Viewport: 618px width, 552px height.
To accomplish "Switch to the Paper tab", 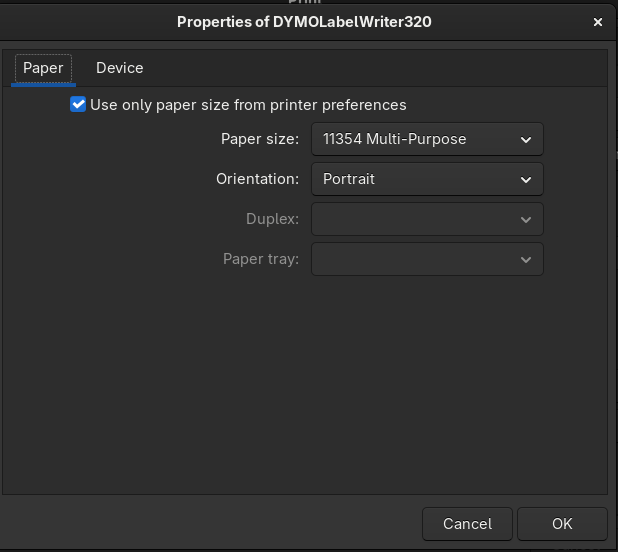I will (x=43, y=68).
